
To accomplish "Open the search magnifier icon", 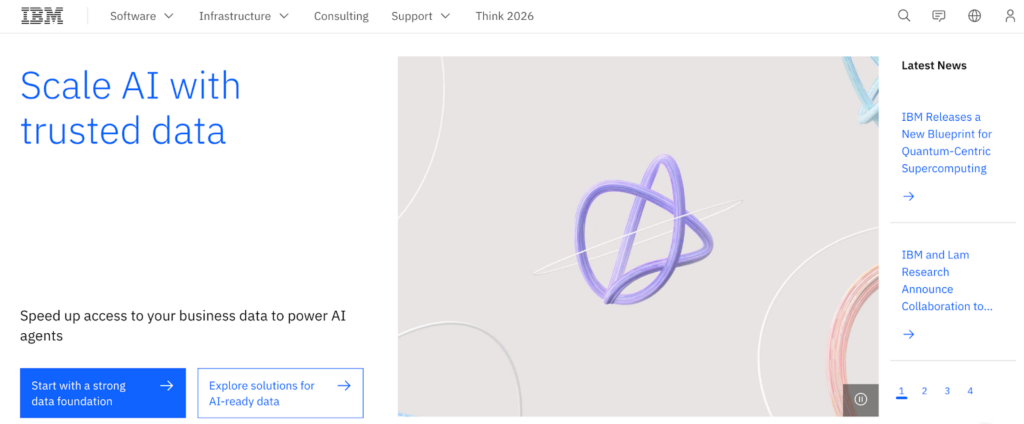I will point(904,16).
